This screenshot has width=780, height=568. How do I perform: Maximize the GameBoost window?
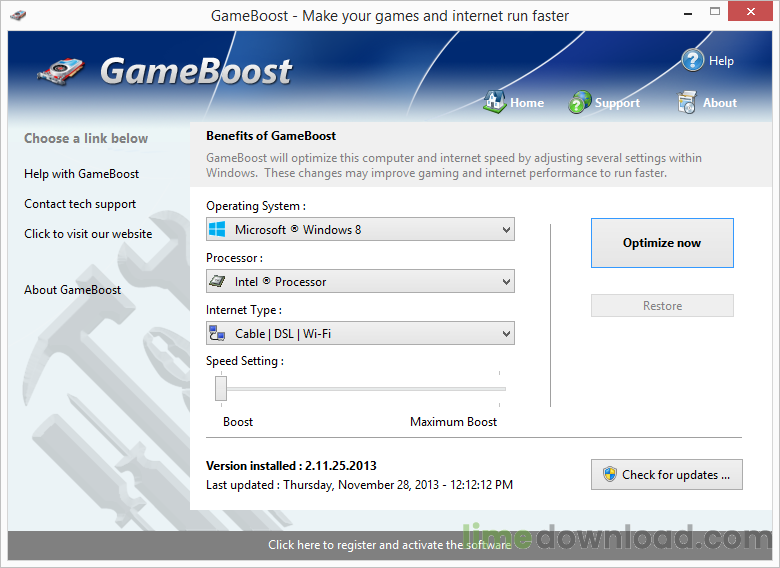pyautogui.click(x=715, y=12)
